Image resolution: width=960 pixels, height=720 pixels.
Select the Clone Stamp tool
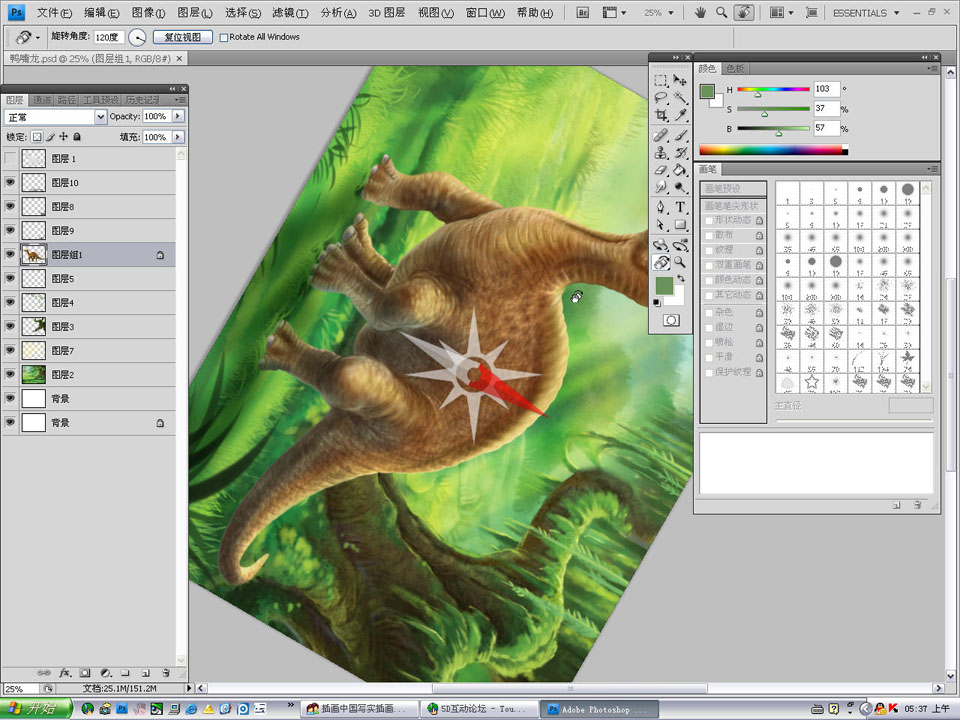[x=660, y=152]
